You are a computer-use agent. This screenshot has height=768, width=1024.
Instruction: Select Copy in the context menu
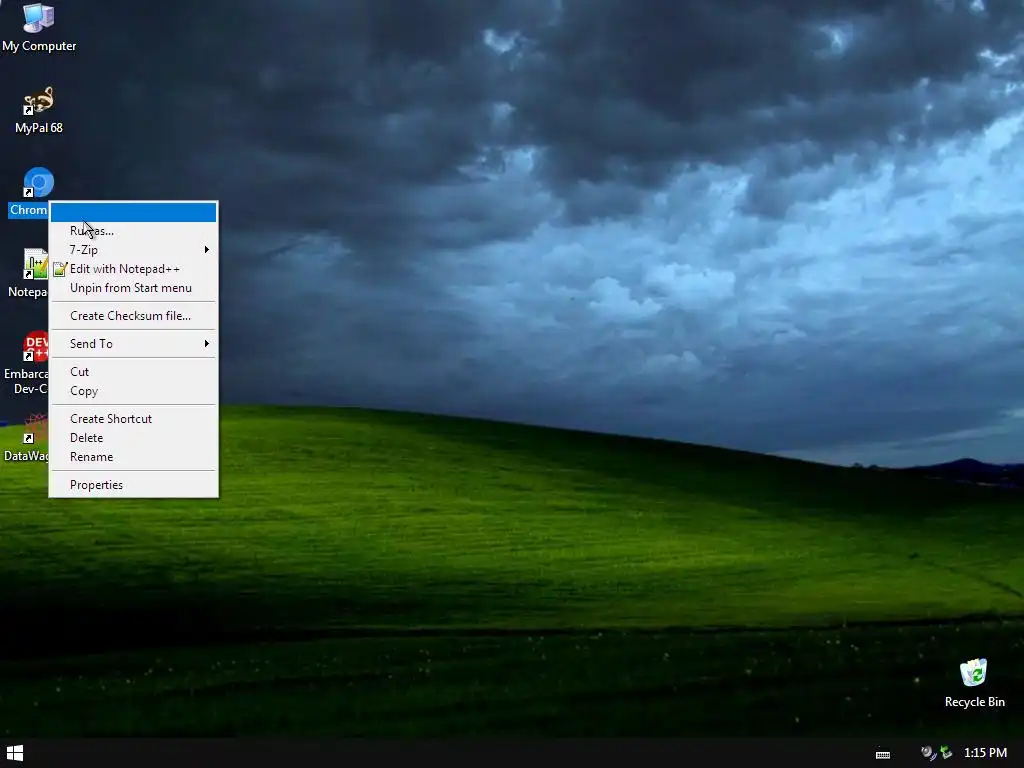coord(133,391)
